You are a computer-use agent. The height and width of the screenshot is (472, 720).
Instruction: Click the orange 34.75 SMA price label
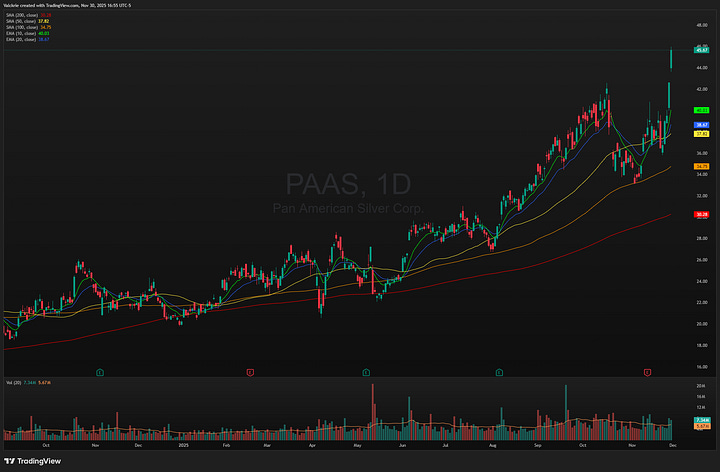pyautogui.click(x=702, y=167)
